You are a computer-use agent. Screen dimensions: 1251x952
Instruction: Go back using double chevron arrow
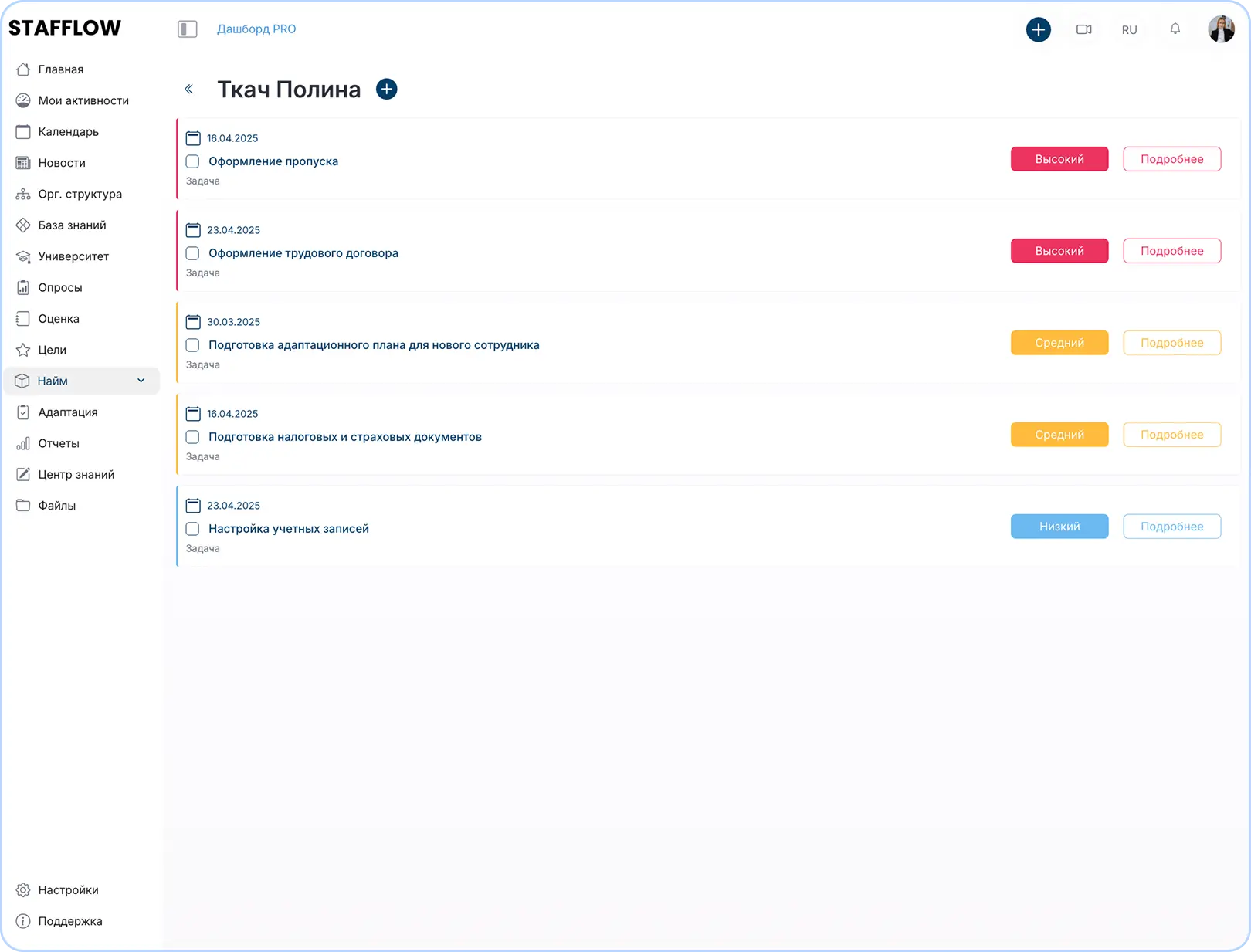click(188, 90)
